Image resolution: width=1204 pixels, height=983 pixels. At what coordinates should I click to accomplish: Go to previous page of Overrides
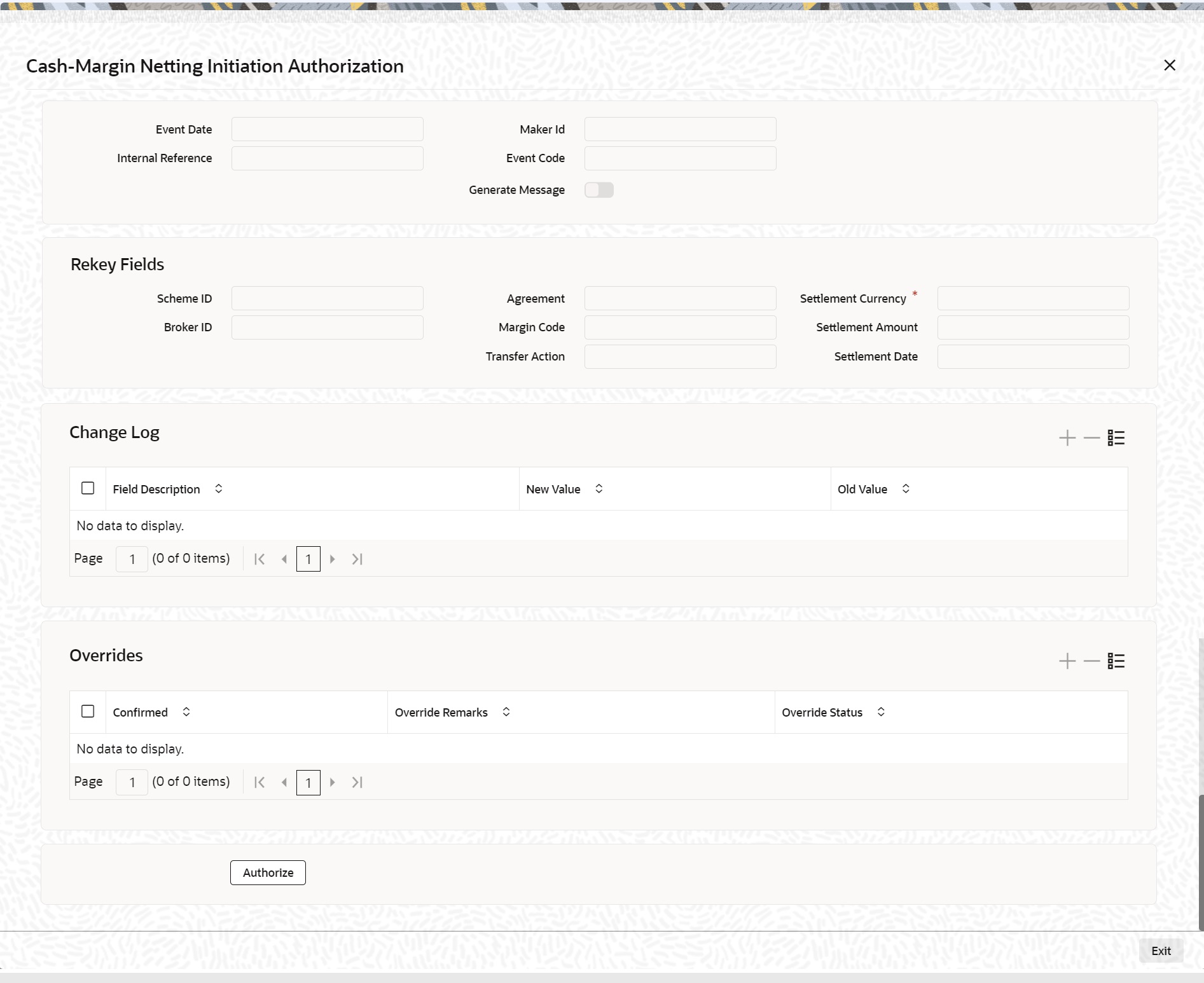[284, 782]
